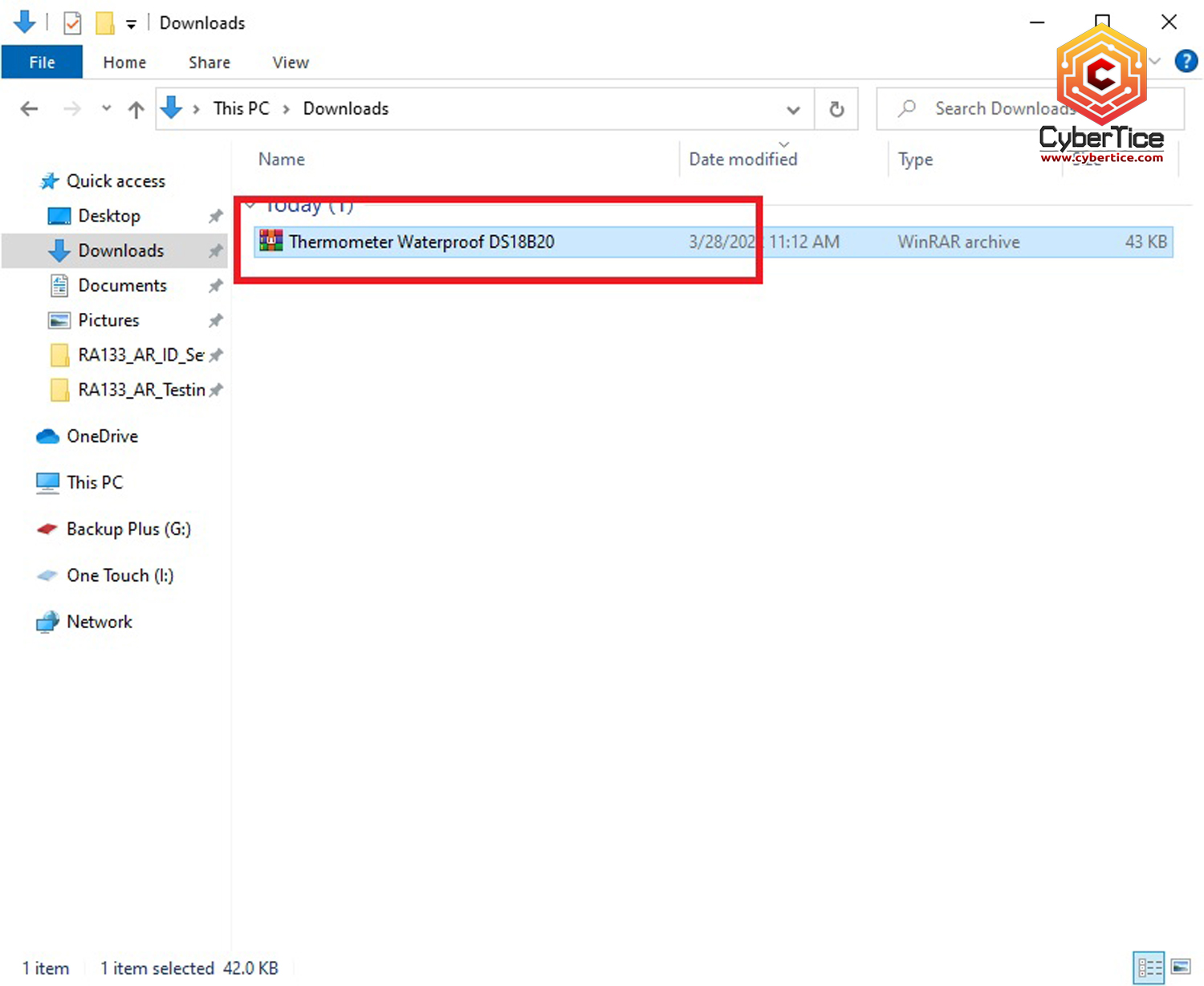
Task: Toggle the pin beside Documents
Action: coord(215,286)
